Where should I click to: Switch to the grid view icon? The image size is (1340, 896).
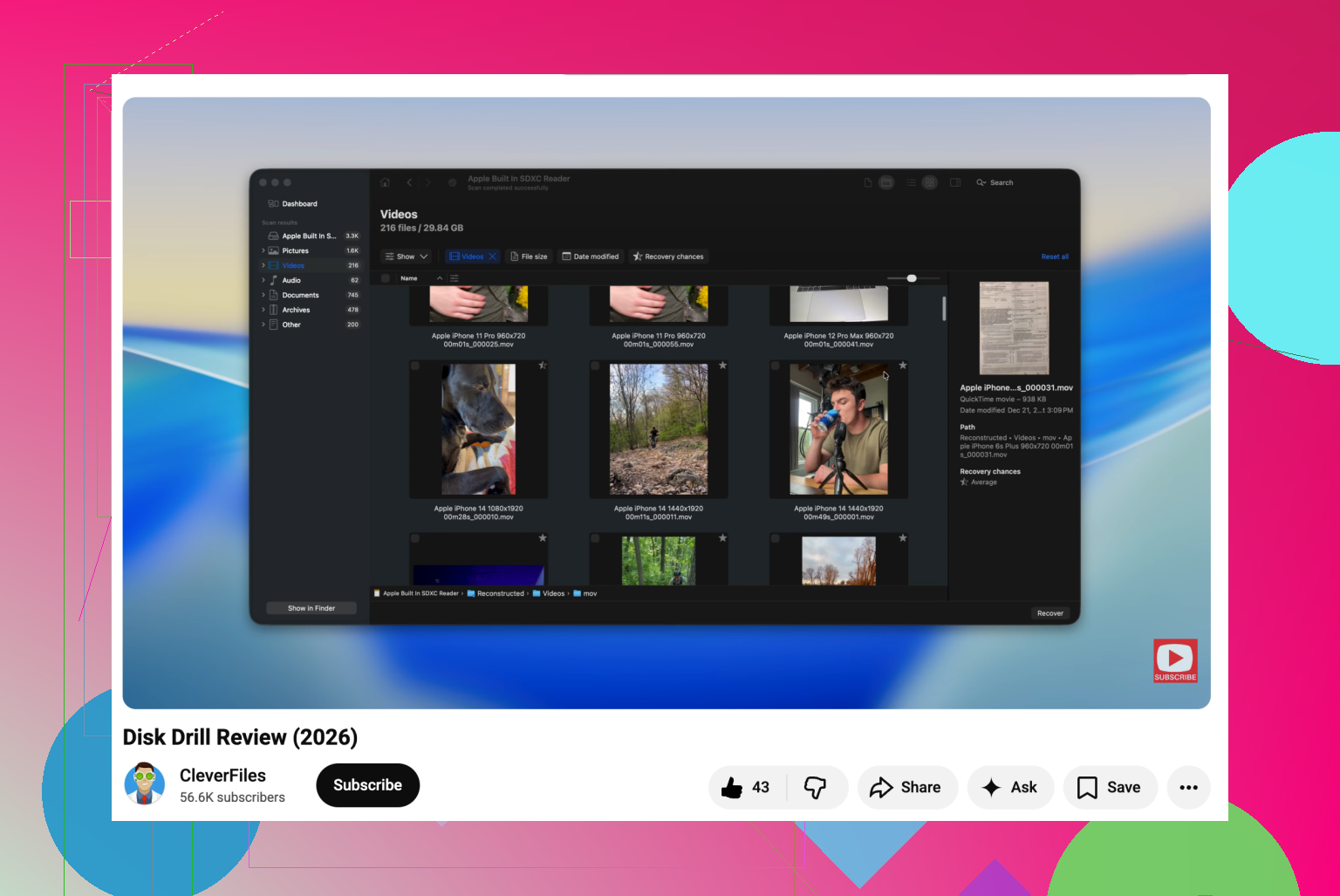tap(930, 182)
